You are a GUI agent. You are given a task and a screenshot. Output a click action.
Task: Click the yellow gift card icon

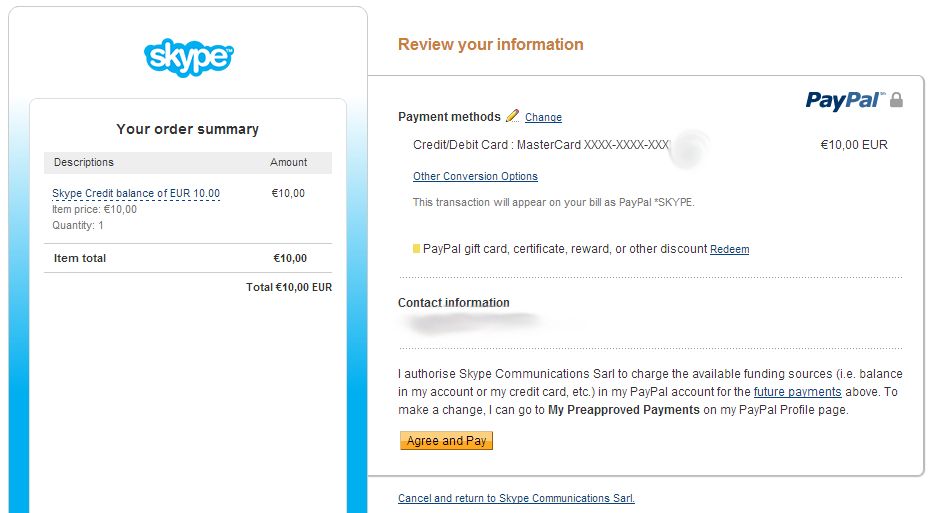pyautogui.click(x=416, y=249)
